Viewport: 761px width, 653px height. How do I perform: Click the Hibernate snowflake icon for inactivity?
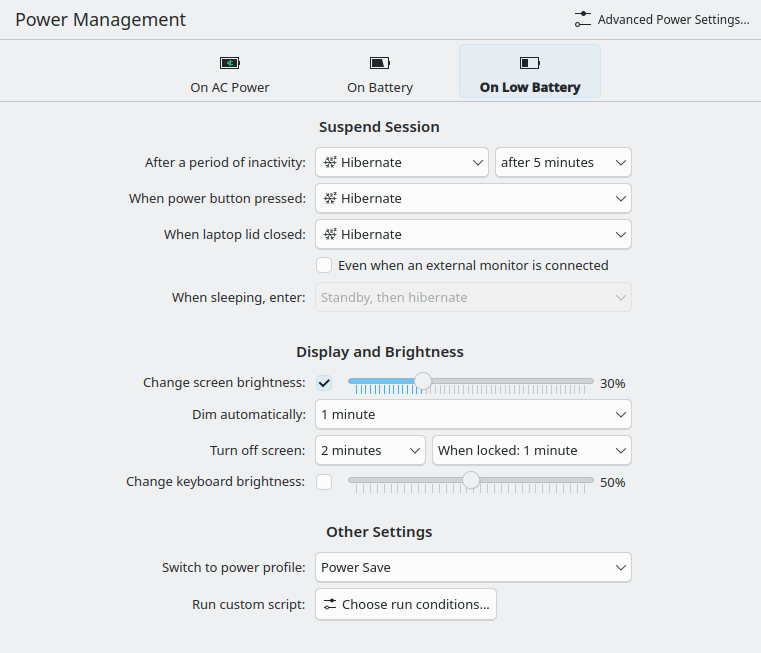click(329, 162)
